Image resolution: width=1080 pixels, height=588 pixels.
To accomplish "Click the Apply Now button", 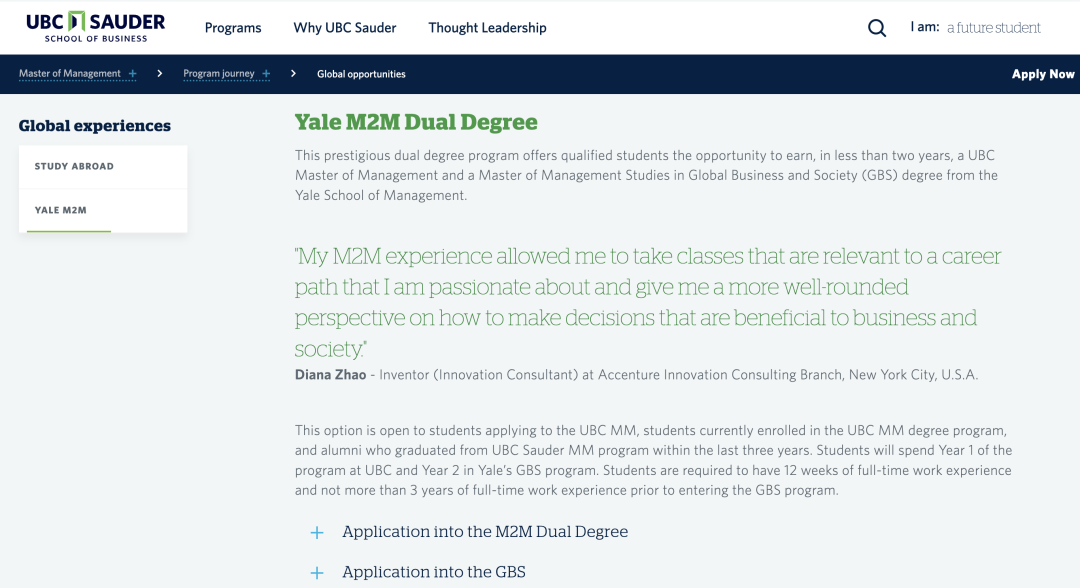I will click(x=1043, y=74).
